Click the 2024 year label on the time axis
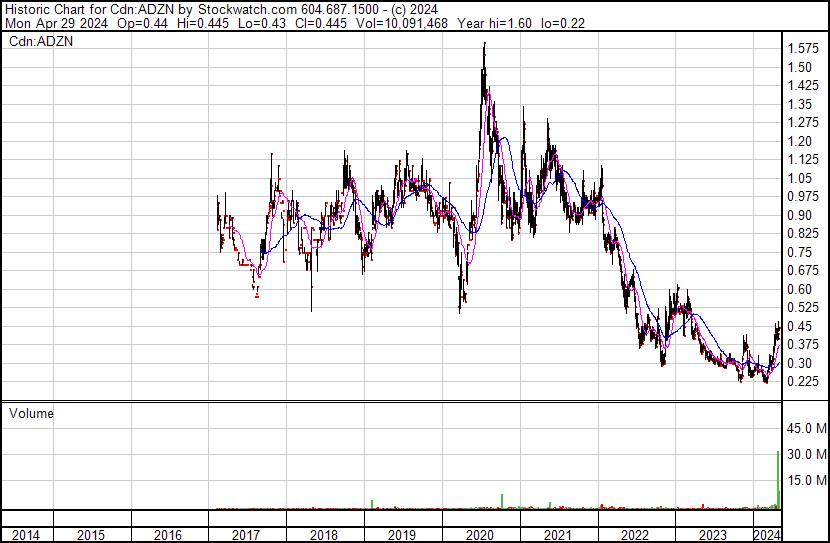Screen dimensions: 830x543 (767, 535)
